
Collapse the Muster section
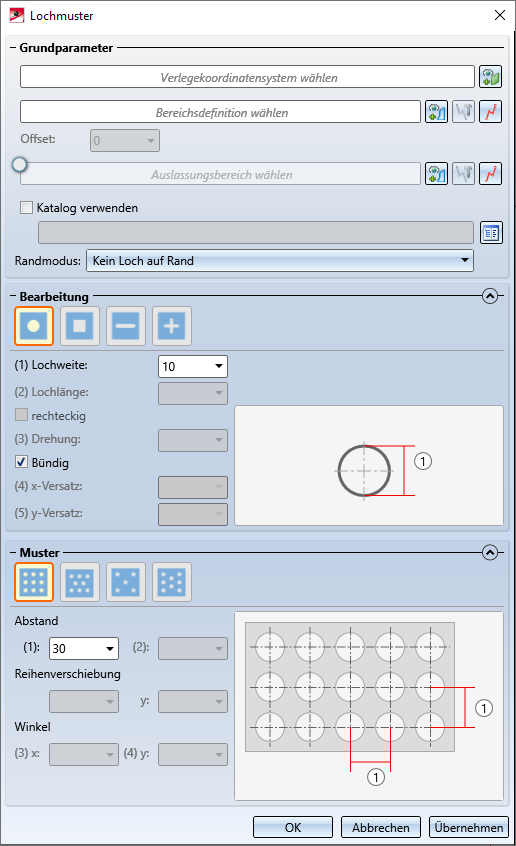[490, 552]
